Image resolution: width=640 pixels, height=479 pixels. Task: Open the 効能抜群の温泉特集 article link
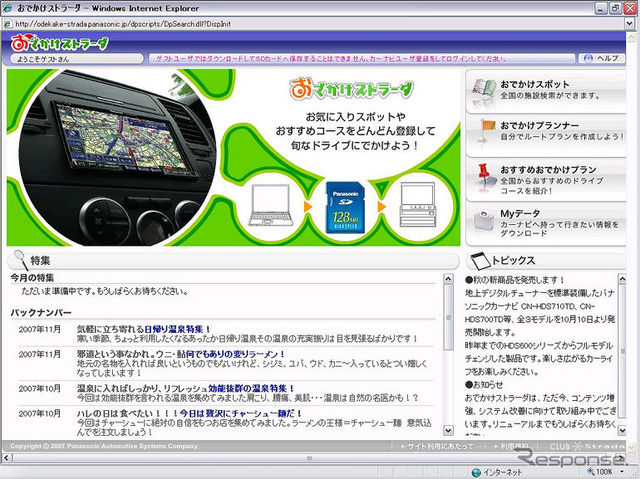click(x=251, y=388)
